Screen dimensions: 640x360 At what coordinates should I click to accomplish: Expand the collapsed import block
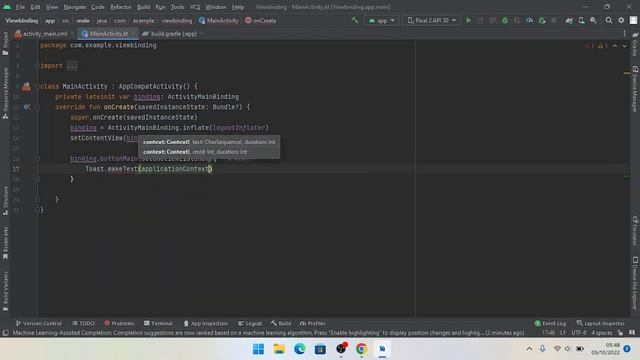pos(72,66)
